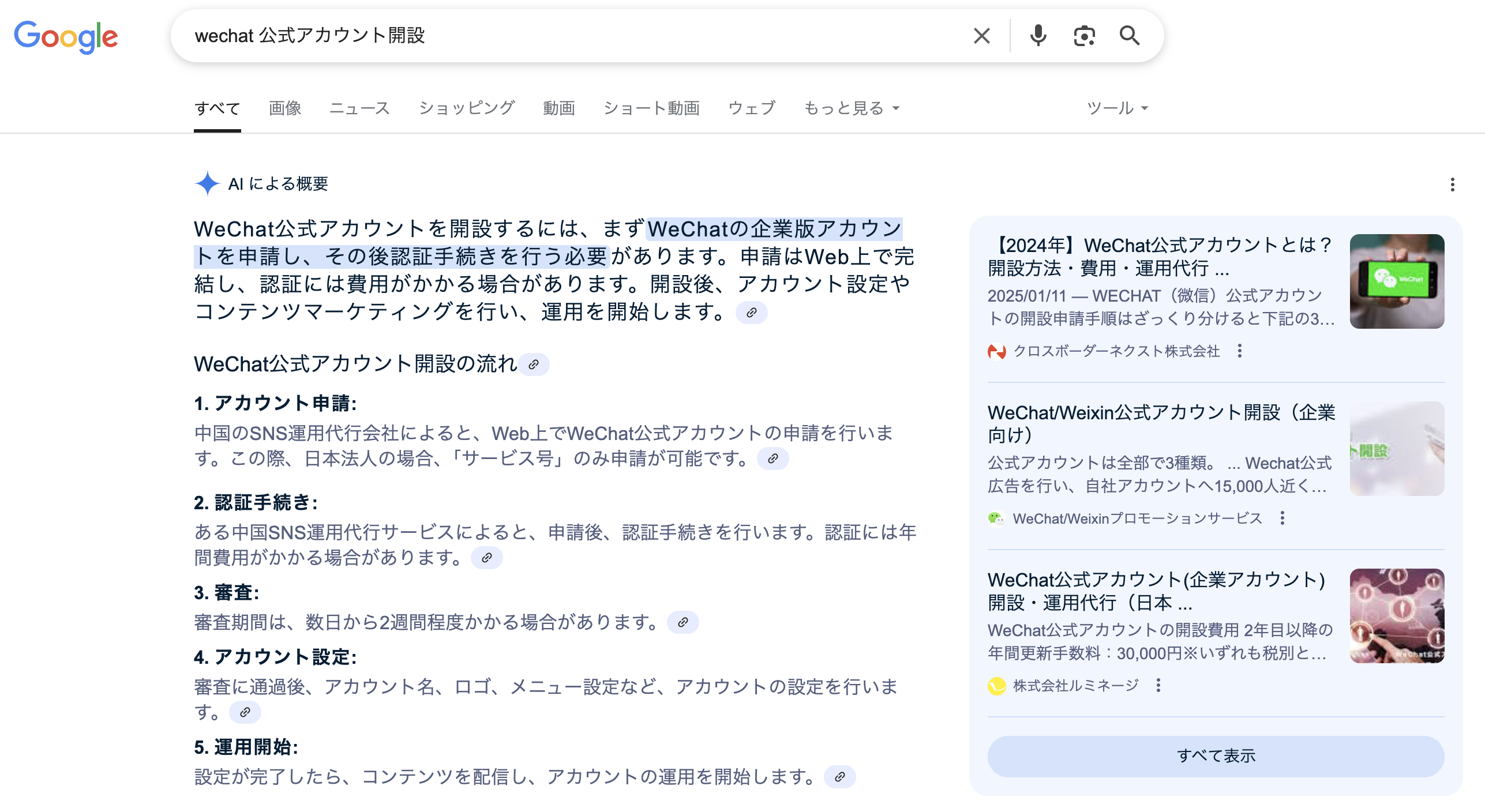Click WeChat/Weixinプロモーションサービス source name
The image size is (1485, 812).
coord(1137,518)
